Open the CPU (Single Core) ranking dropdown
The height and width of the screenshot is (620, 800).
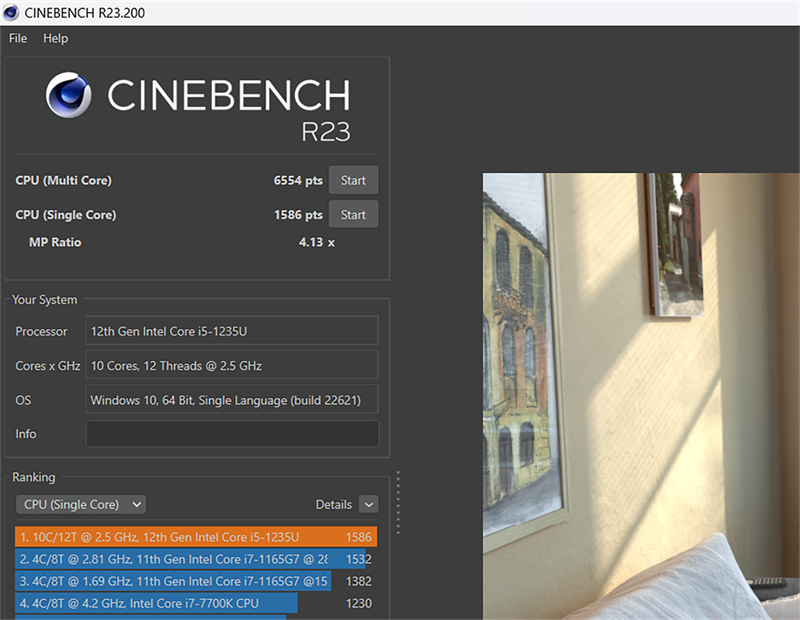80,504
